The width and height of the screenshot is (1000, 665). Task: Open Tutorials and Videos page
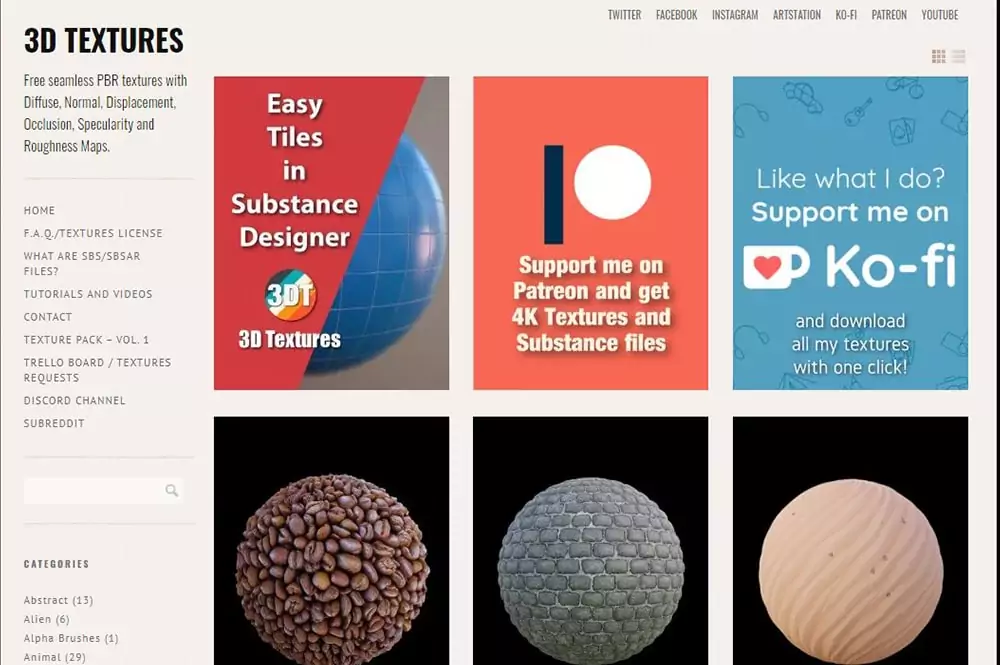(x=88, y=294)
